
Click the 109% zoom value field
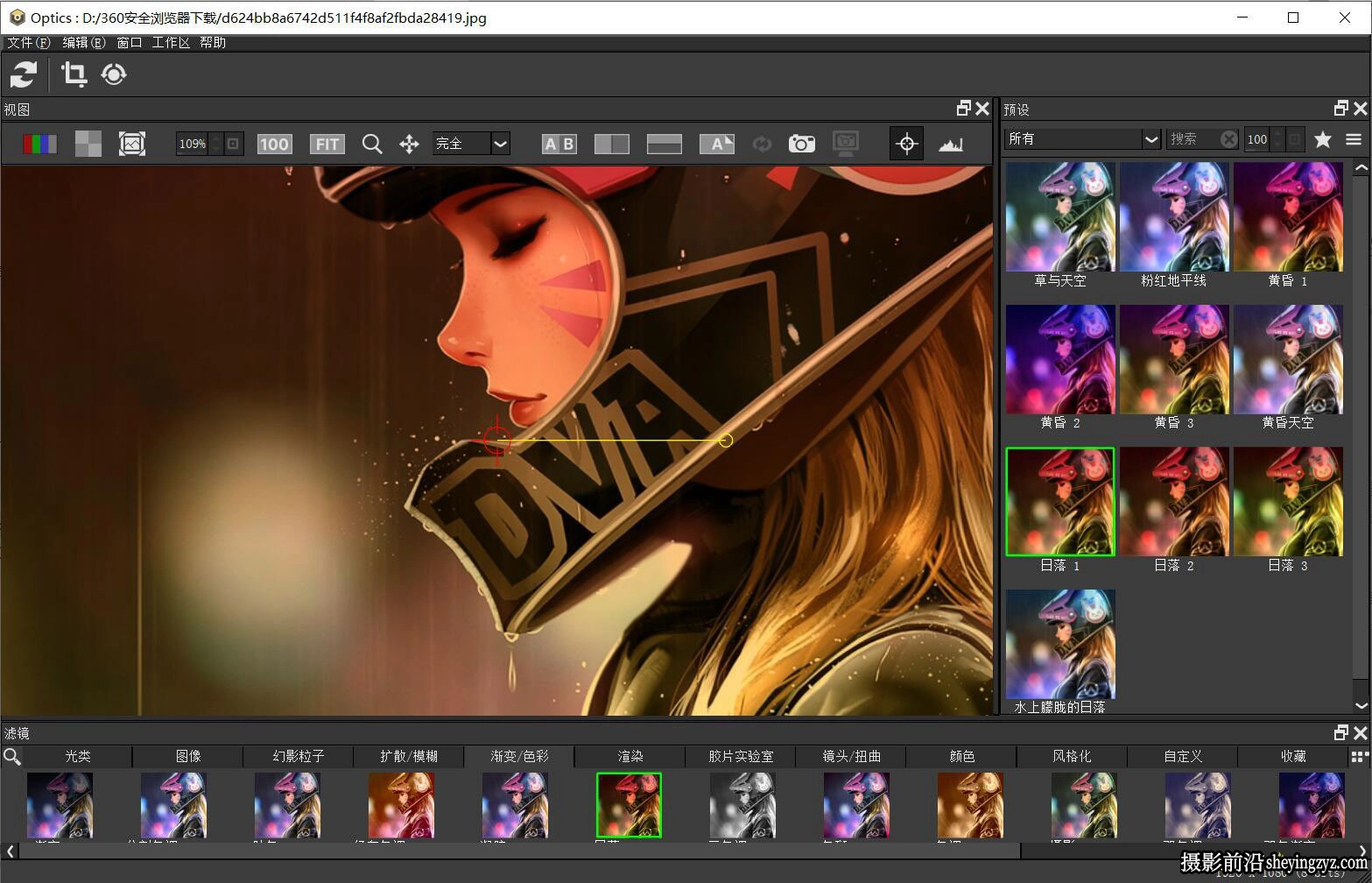point(192,144)
